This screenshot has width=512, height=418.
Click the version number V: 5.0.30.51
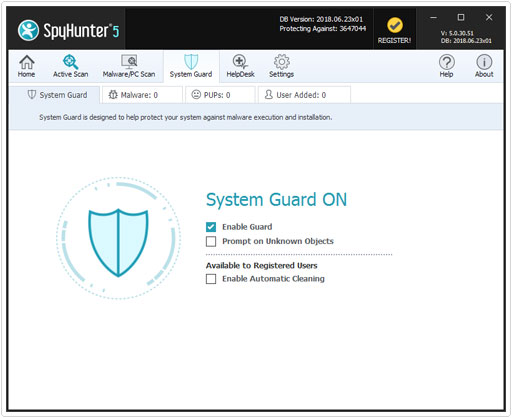click(457, 33)
